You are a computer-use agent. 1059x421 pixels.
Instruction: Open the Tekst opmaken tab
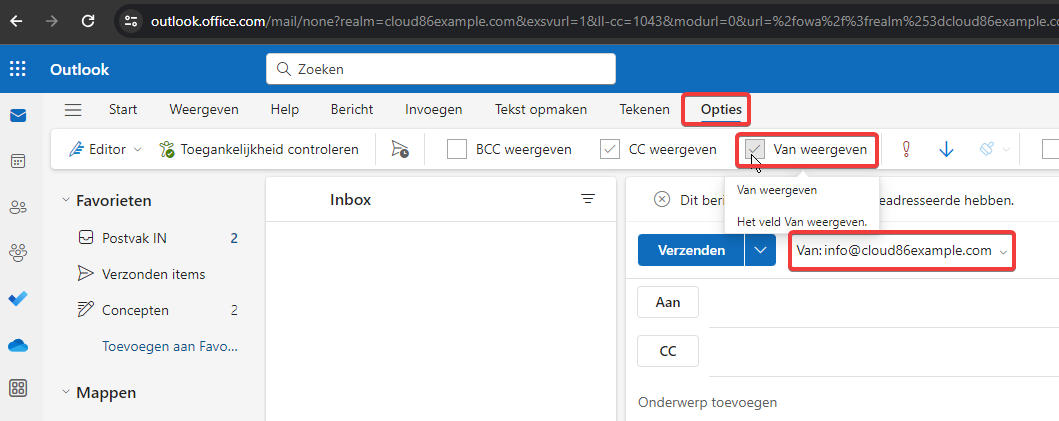[x=541, y=110]
